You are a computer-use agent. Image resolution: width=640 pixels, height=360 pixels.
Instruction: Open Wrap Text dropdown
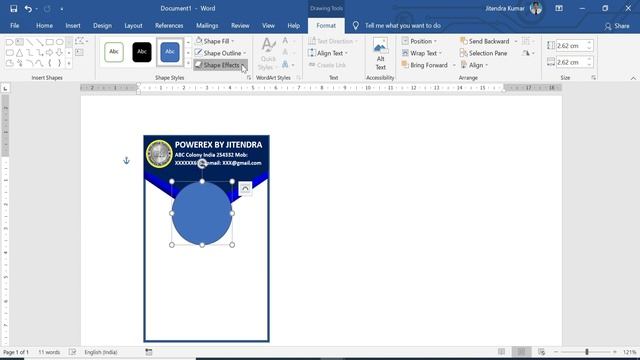(x=422, y=53)
